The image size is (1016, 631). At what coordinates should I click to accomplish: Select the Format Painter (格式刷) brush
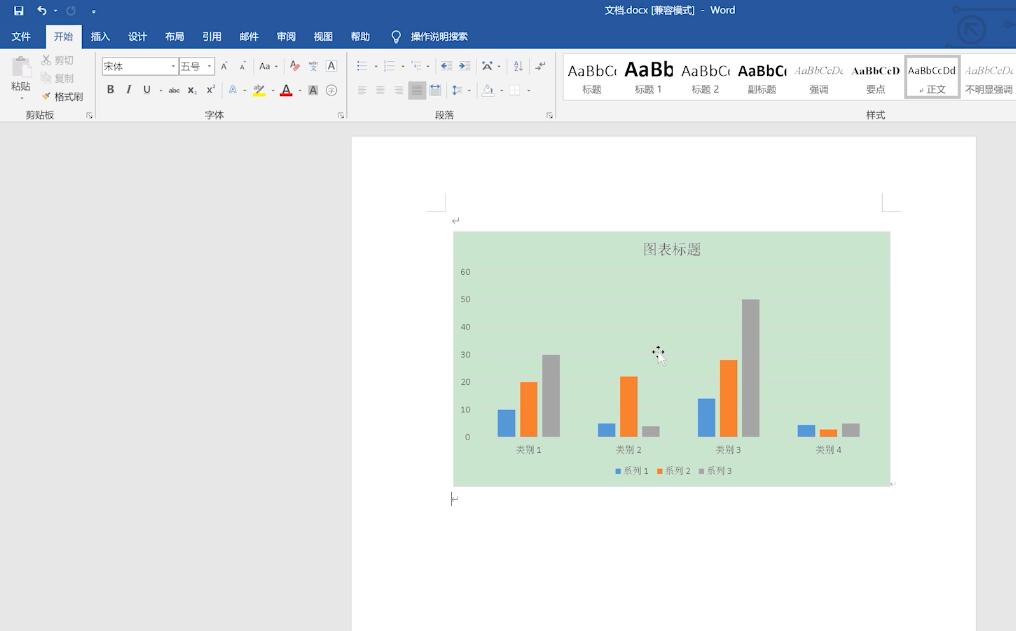46,96
